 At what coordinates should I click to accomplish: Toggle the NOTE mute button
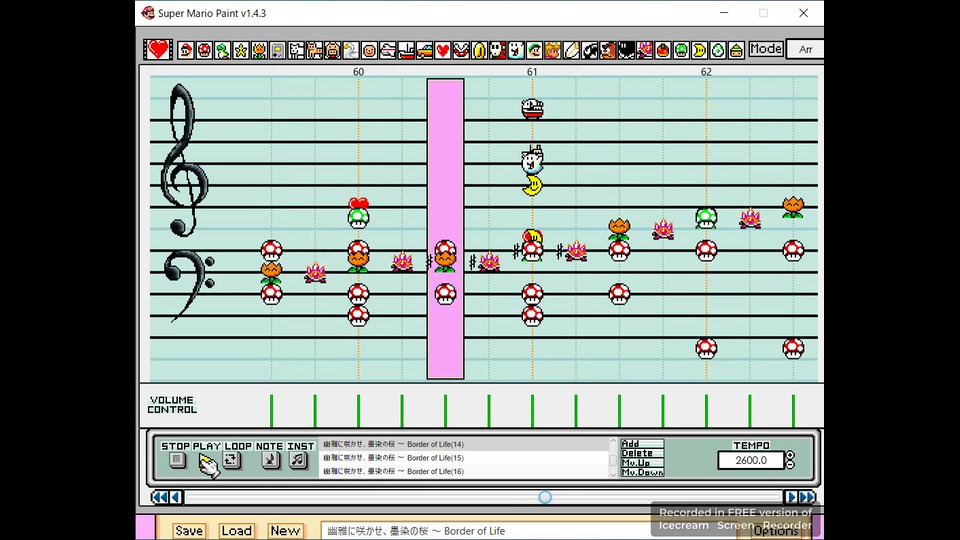[270, 460]
